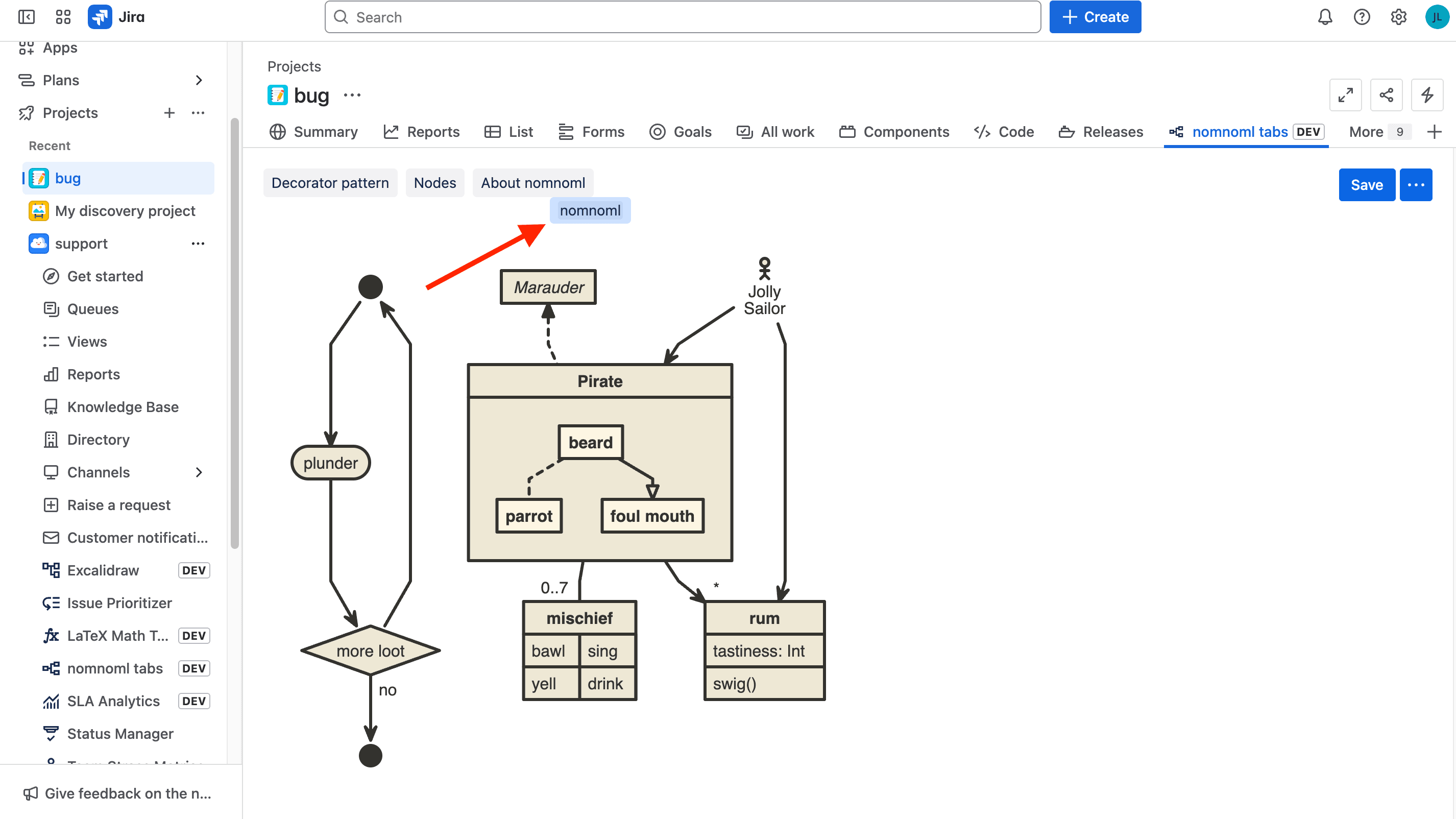Open Knowledge Base in the sidebar
Viewport: 1456px width, 819px height.
point(123,407)
